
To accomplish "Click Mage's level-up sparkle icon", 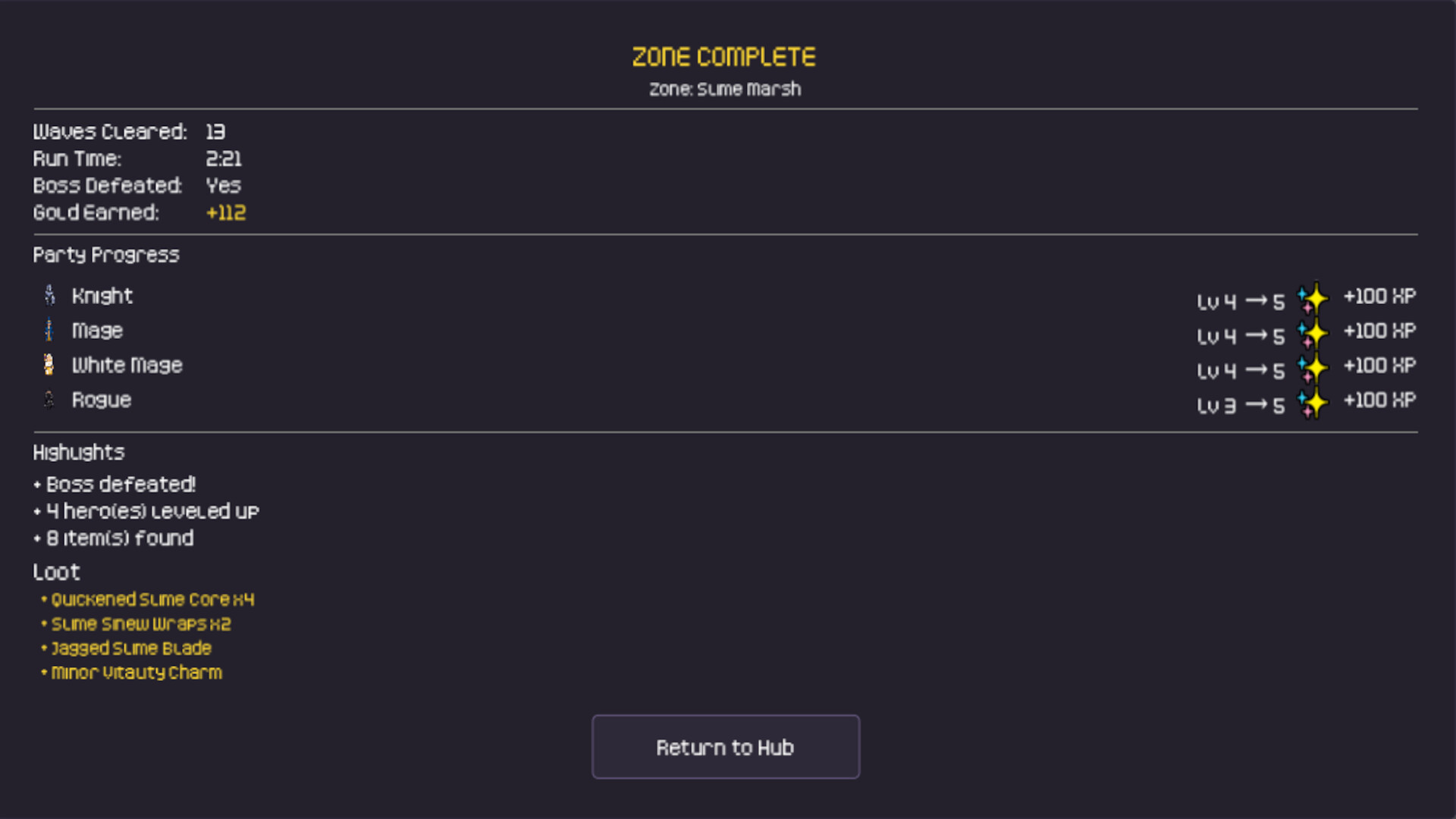I will [x=1313, y=334].
